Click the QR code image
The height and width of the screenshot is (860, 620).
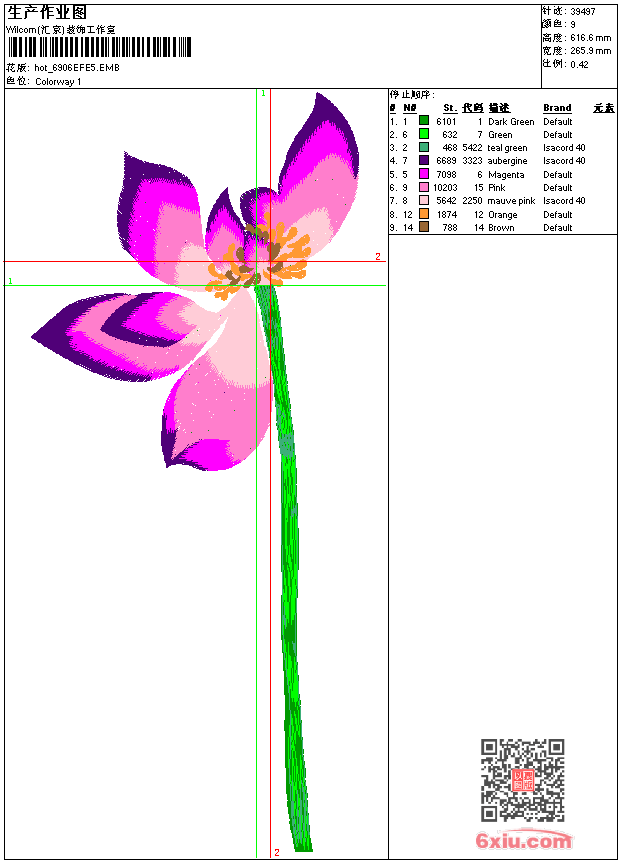[x=522, y=780]
